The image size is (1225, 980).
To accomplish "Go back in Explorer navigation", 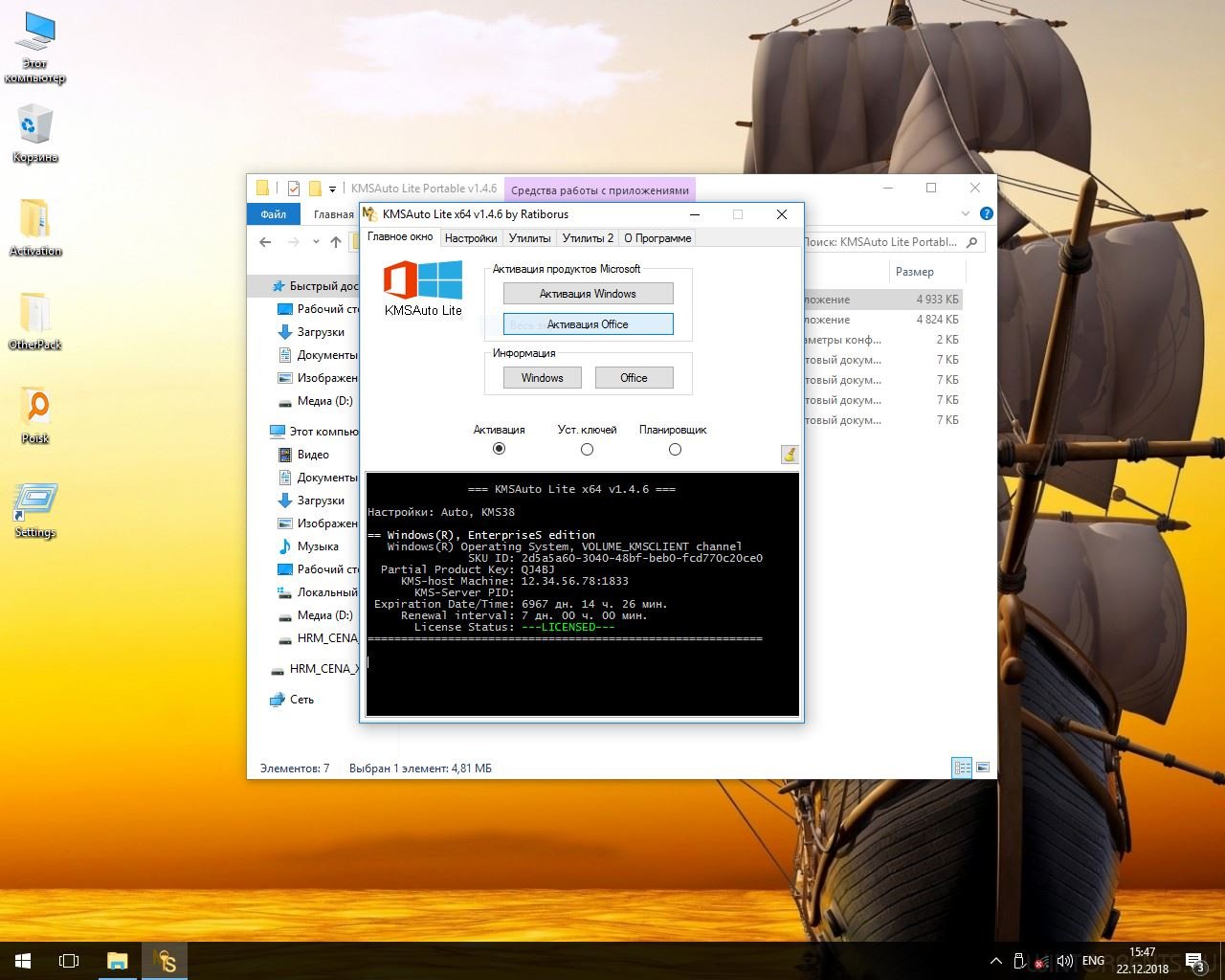I will 265,242.
